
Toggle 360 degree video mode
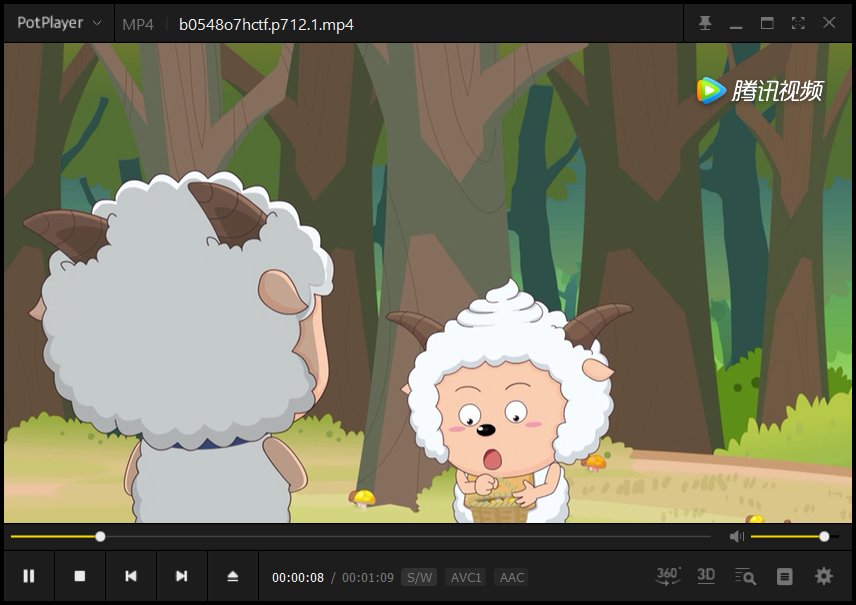668,576
